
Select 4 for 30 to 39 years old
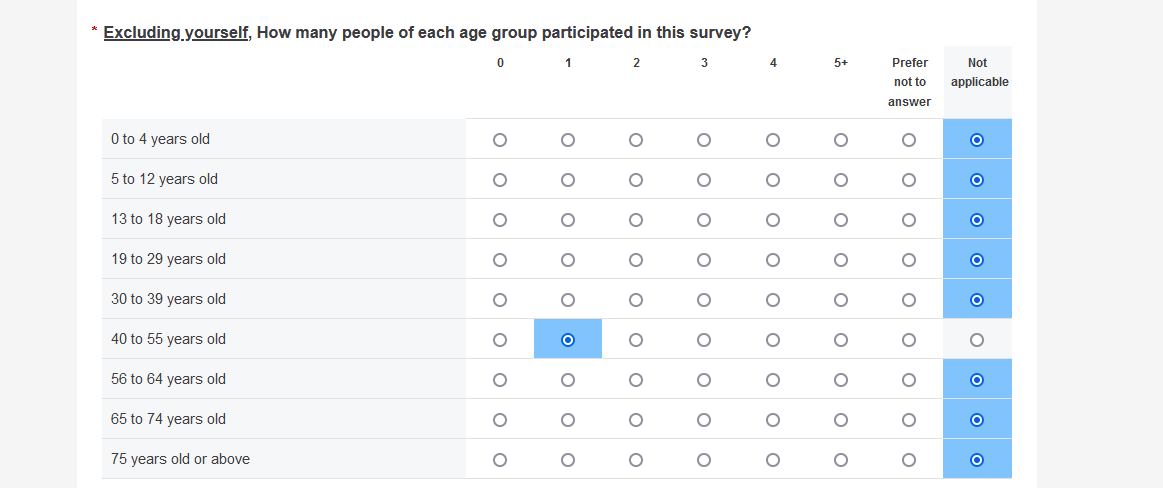click(773, 300)
